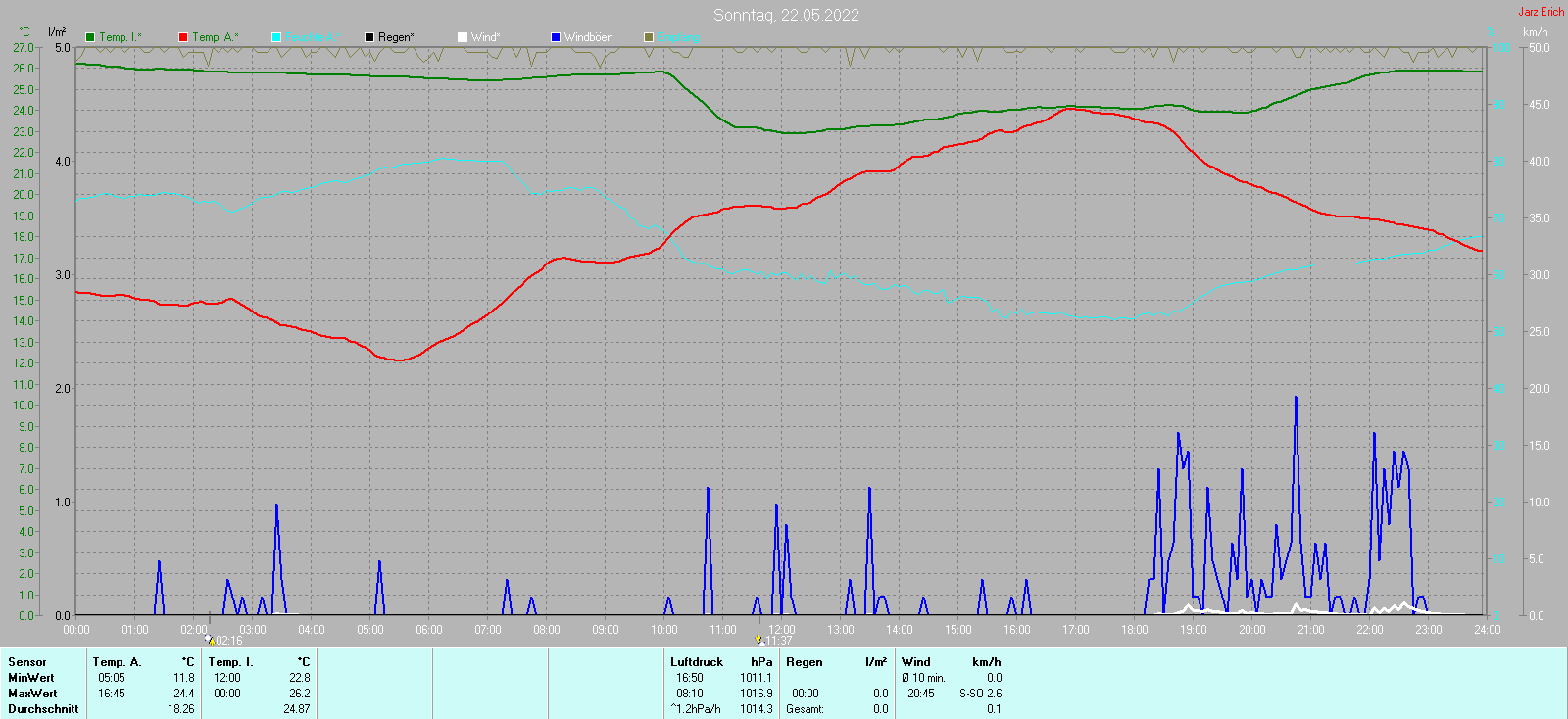The width and height of the screenshot is (1568, 719).
Task: Select the Durchschnitt row label
Action: (x=43, y=709)
